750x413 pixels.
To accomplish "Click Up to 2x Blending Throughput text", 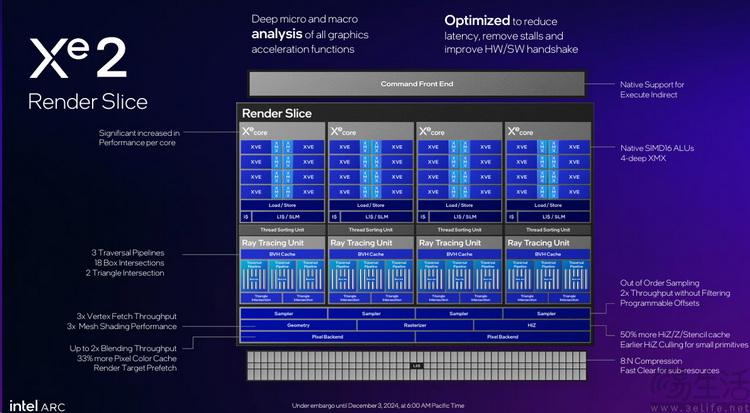I will point(123,348).
